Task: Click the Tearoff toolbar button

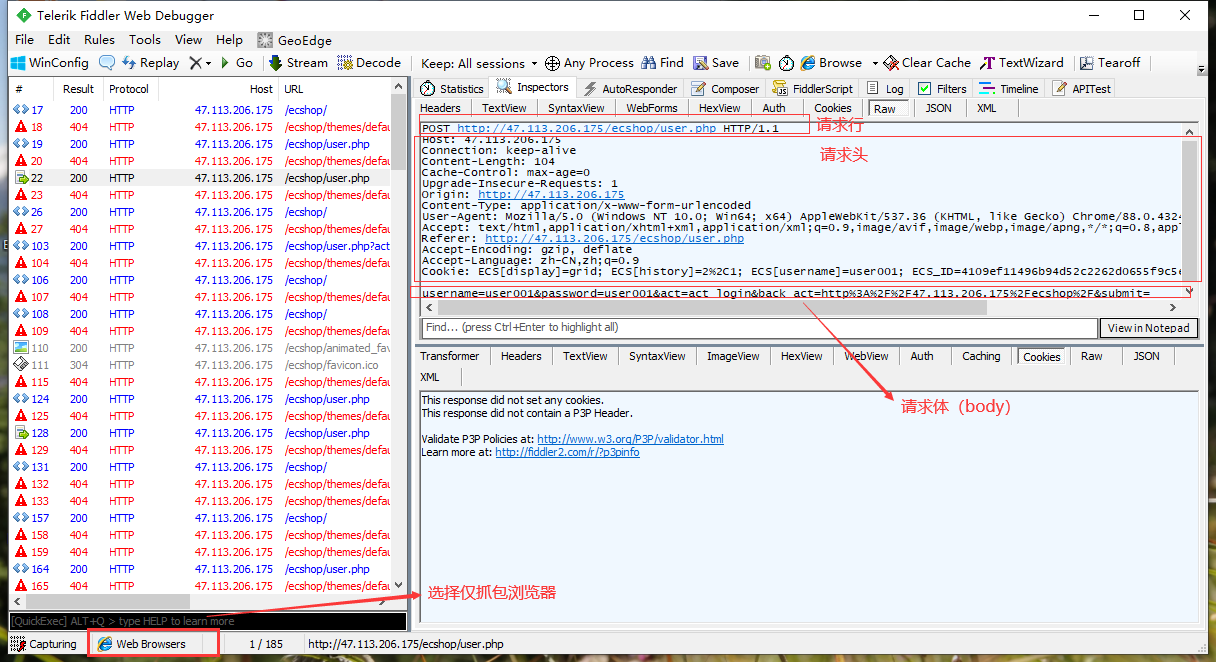Action: click(x=1109, y=63)
